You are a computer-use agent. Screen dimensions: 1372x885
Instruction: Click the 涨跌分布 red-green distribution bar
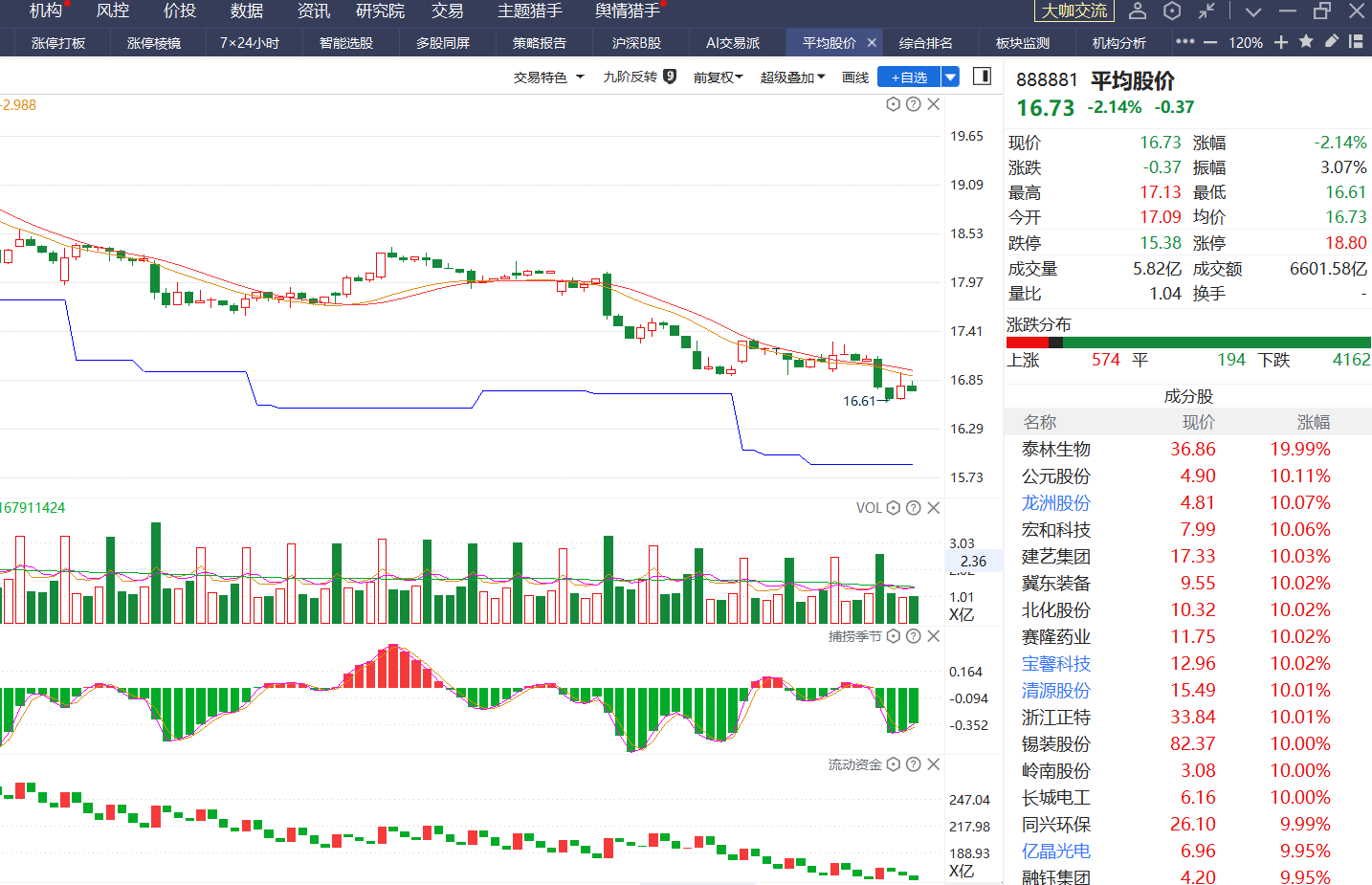(x=1188, y=343)
